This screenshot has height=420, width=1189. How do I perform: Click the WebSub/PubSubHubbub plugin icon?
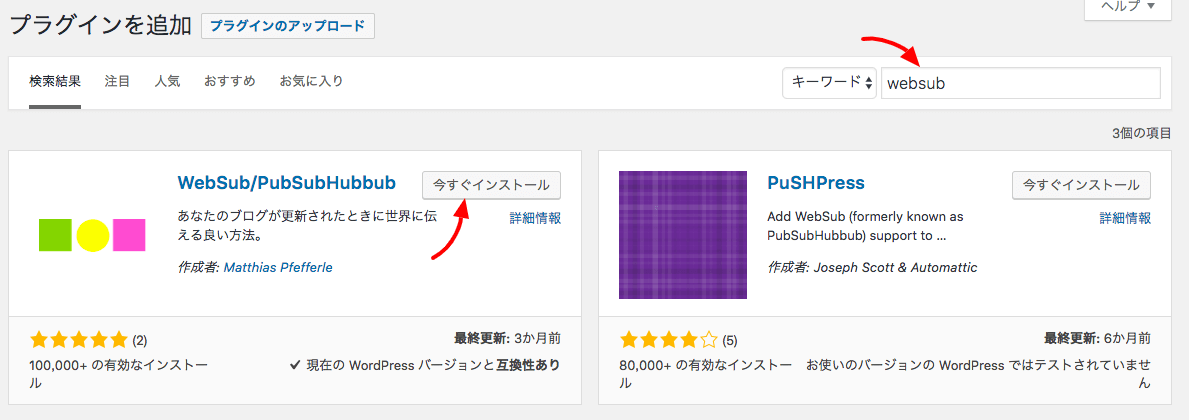[x=92, y=235]
